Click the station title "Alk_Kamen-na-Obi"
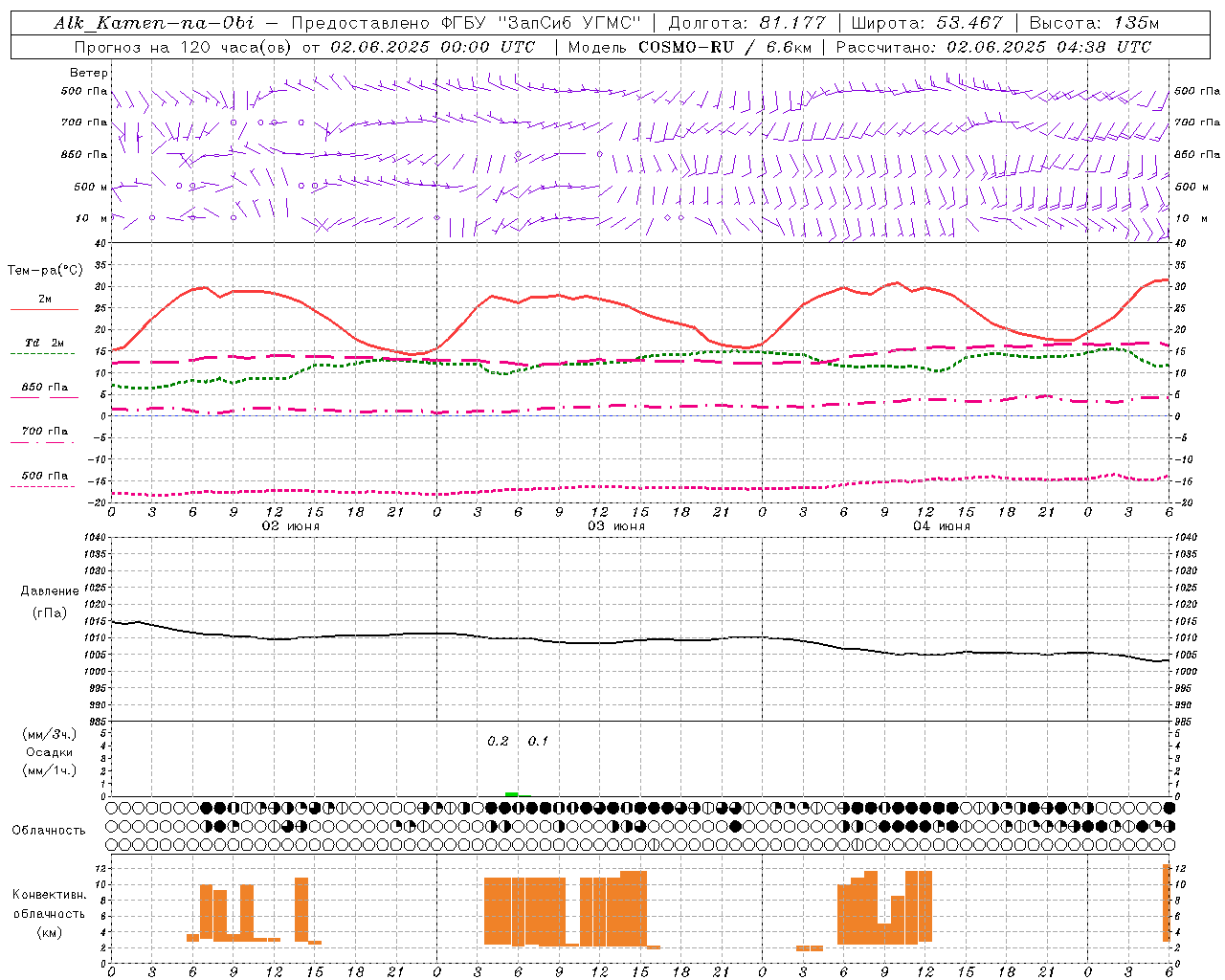This screenshot has width=1225, height=980. 153,23
